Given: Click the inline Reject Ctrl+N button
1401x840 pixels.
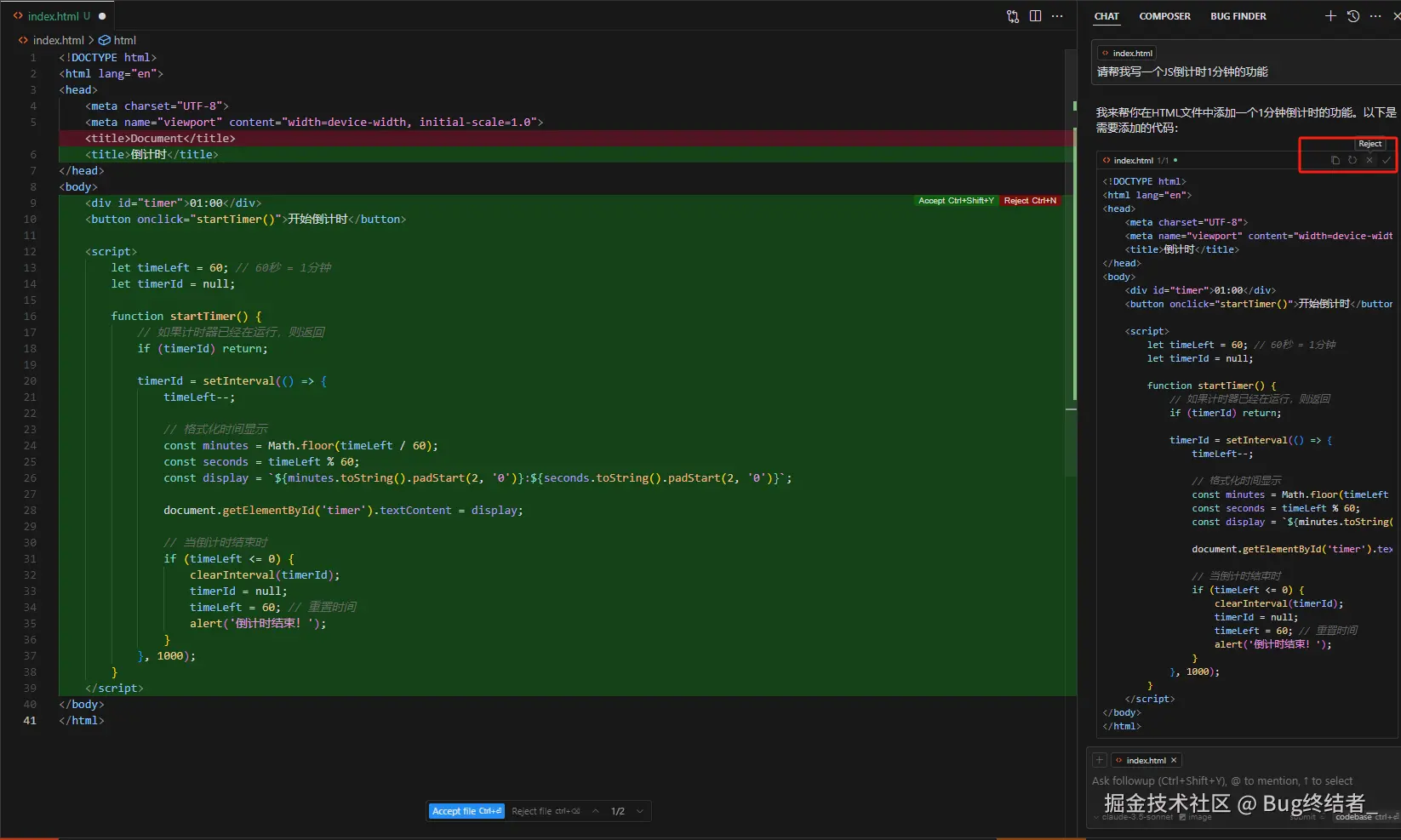Looking at the screenshot, I should pos(1030,201).
